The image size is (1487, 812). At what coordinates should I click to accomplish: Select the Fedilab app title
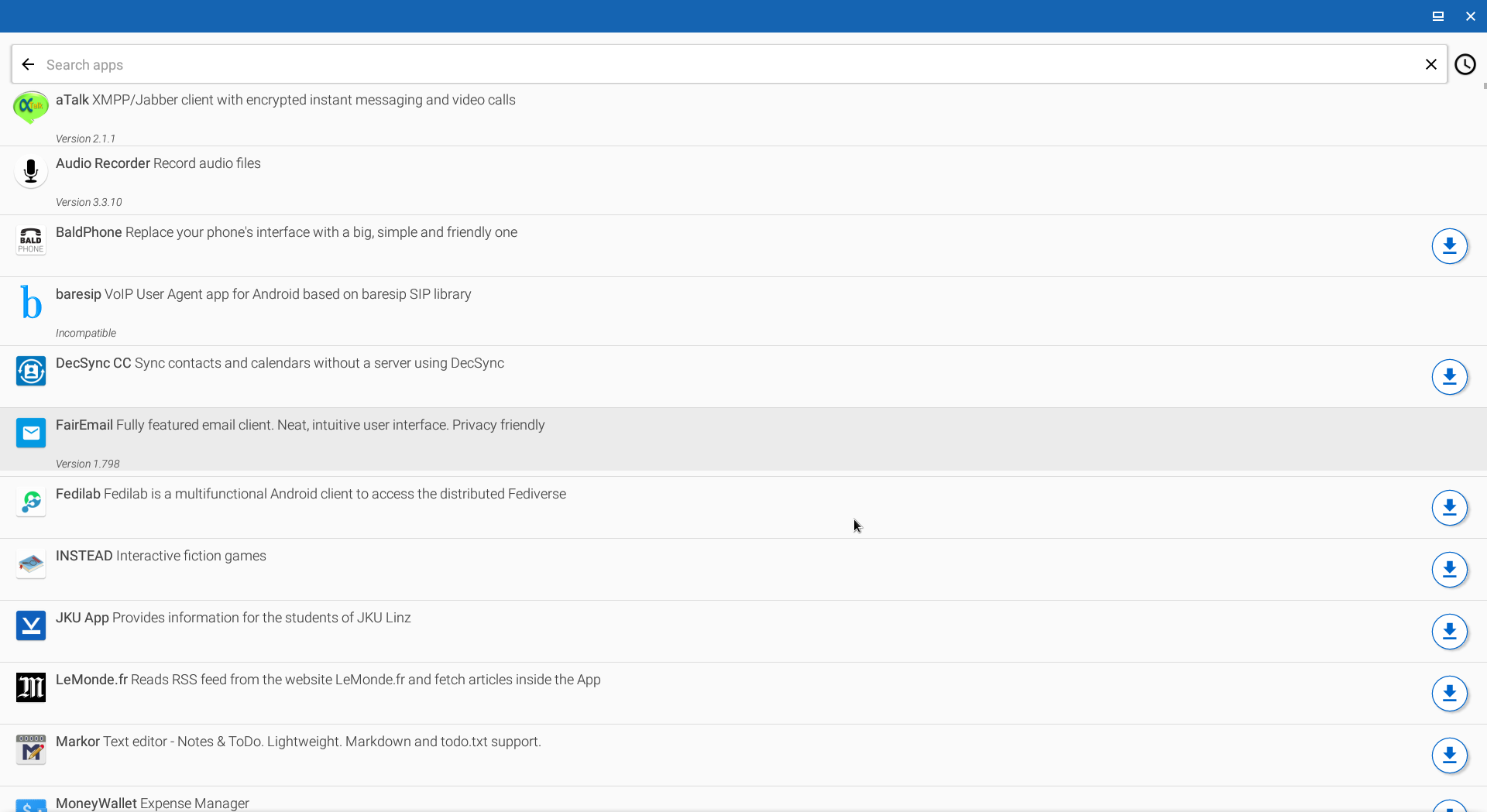click(x=78, y=494)
